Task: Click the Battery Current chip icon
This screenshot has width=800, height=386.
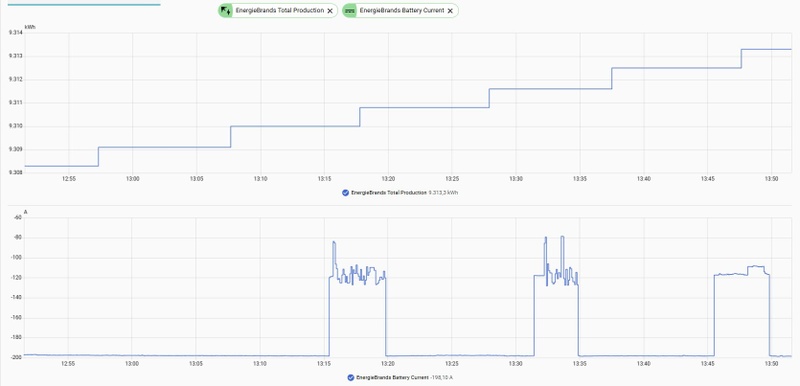Action: coord(349,11)
